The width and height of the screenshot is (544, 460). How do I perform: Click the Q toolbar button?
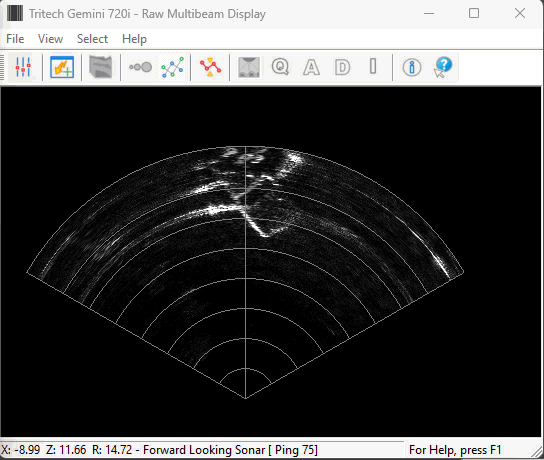[x=280, y=67]
